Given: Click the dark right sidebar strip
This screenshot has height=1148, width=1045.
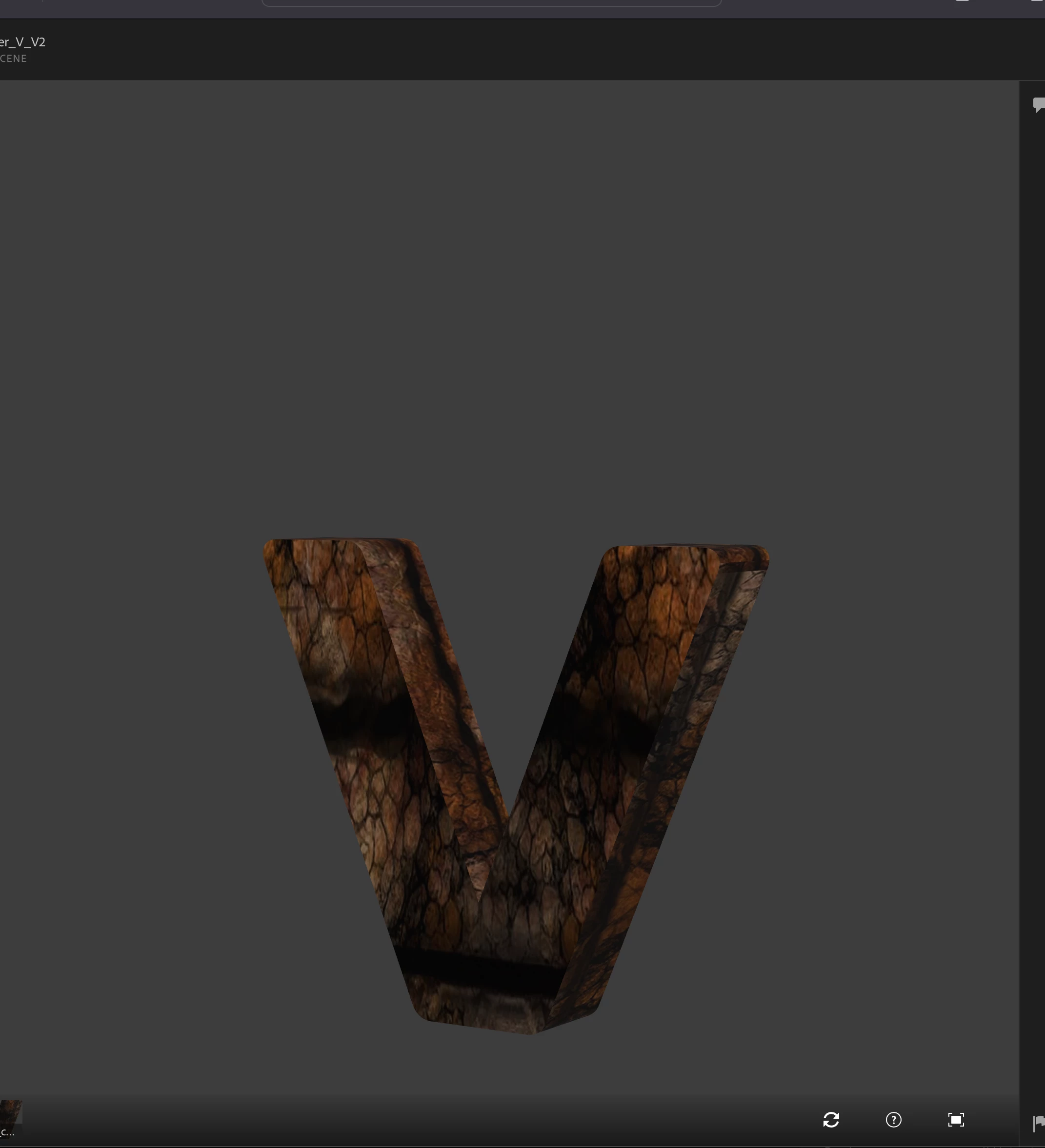Looking at the screenshot, I should (x=1032, y=570).
